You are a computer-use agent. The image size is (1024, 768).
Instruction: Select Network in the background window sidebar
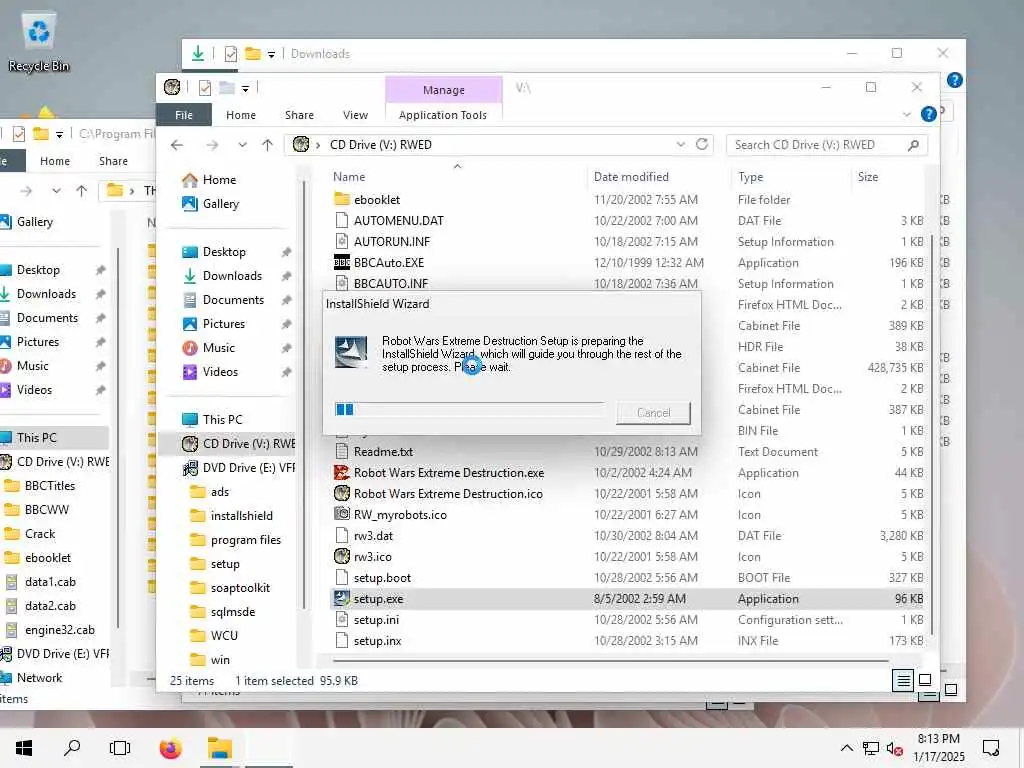(39, 678)
